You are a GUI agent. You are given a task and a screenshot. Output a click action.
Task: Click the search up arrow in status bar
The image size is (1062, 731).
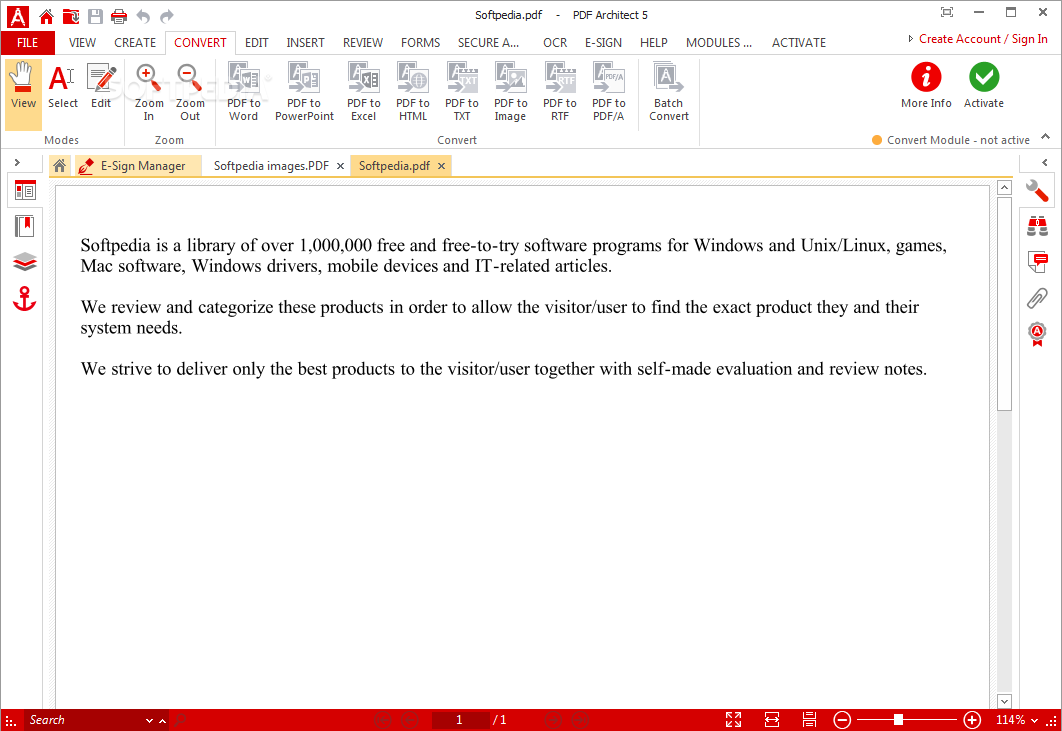click(163, 720)
